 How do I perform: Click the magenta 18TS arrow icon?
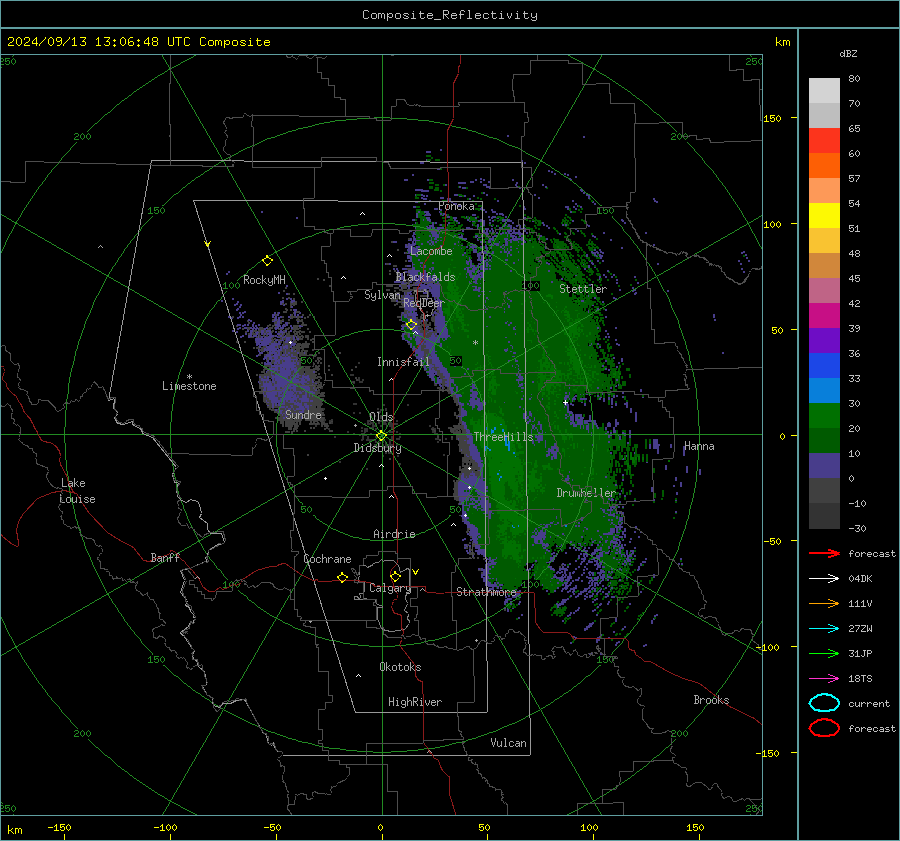coord(824,679)
